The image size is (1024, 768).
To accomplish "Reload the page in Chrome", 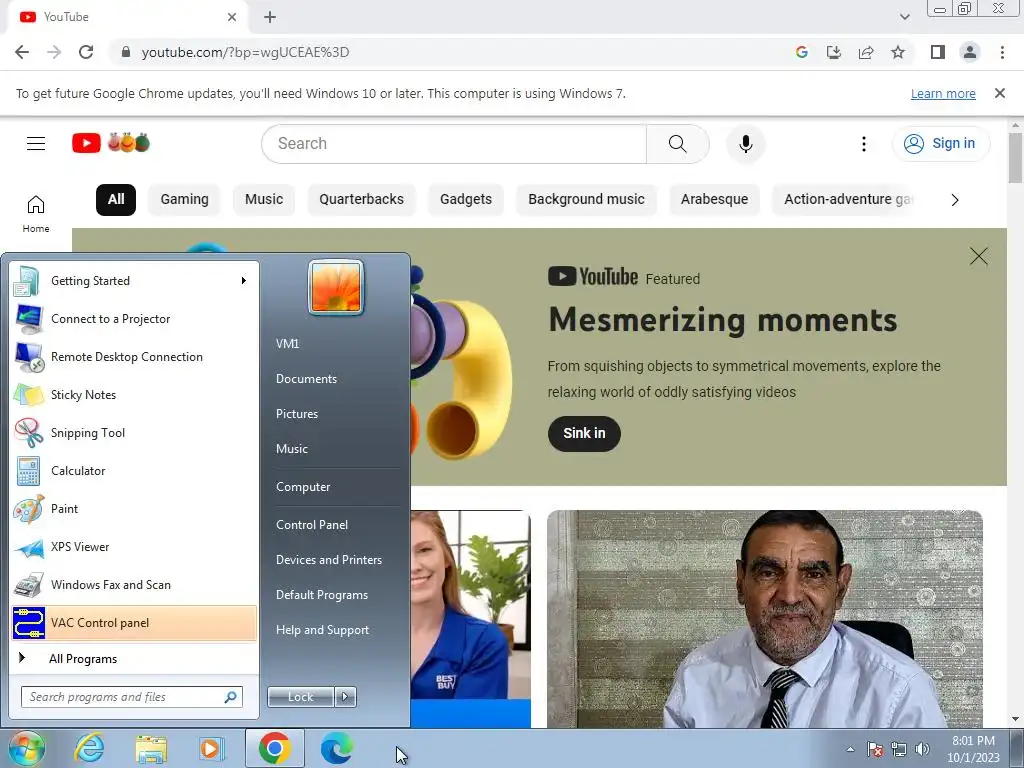I will click(86, 52).
